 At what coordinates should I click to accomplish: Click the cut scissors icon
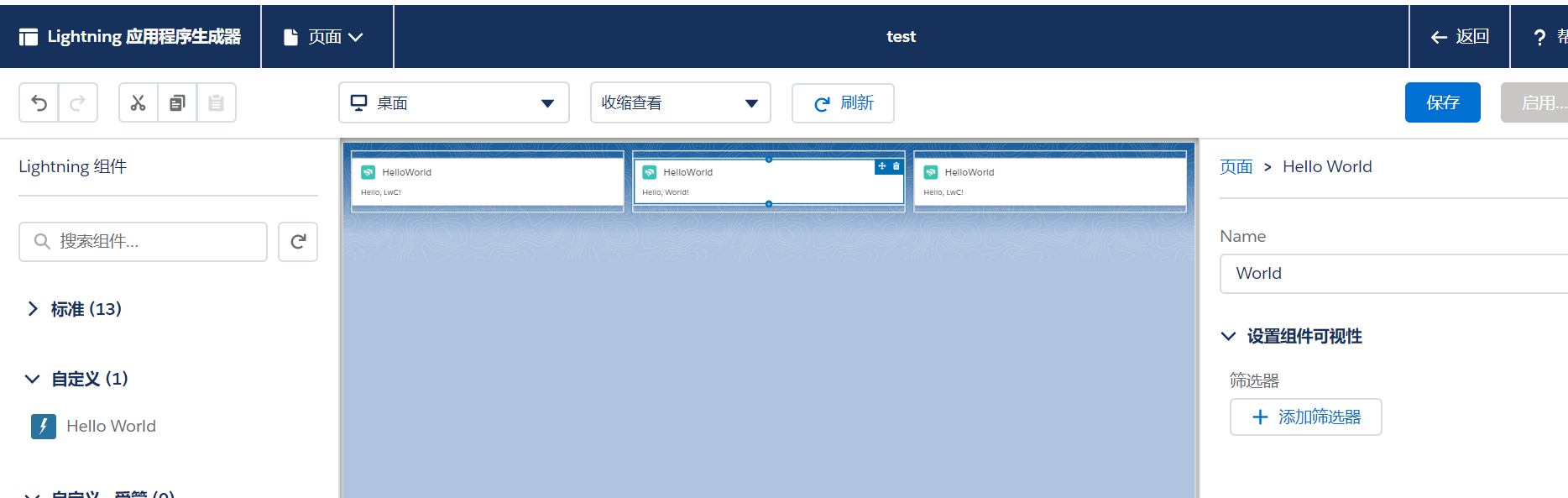pos(139,102)
